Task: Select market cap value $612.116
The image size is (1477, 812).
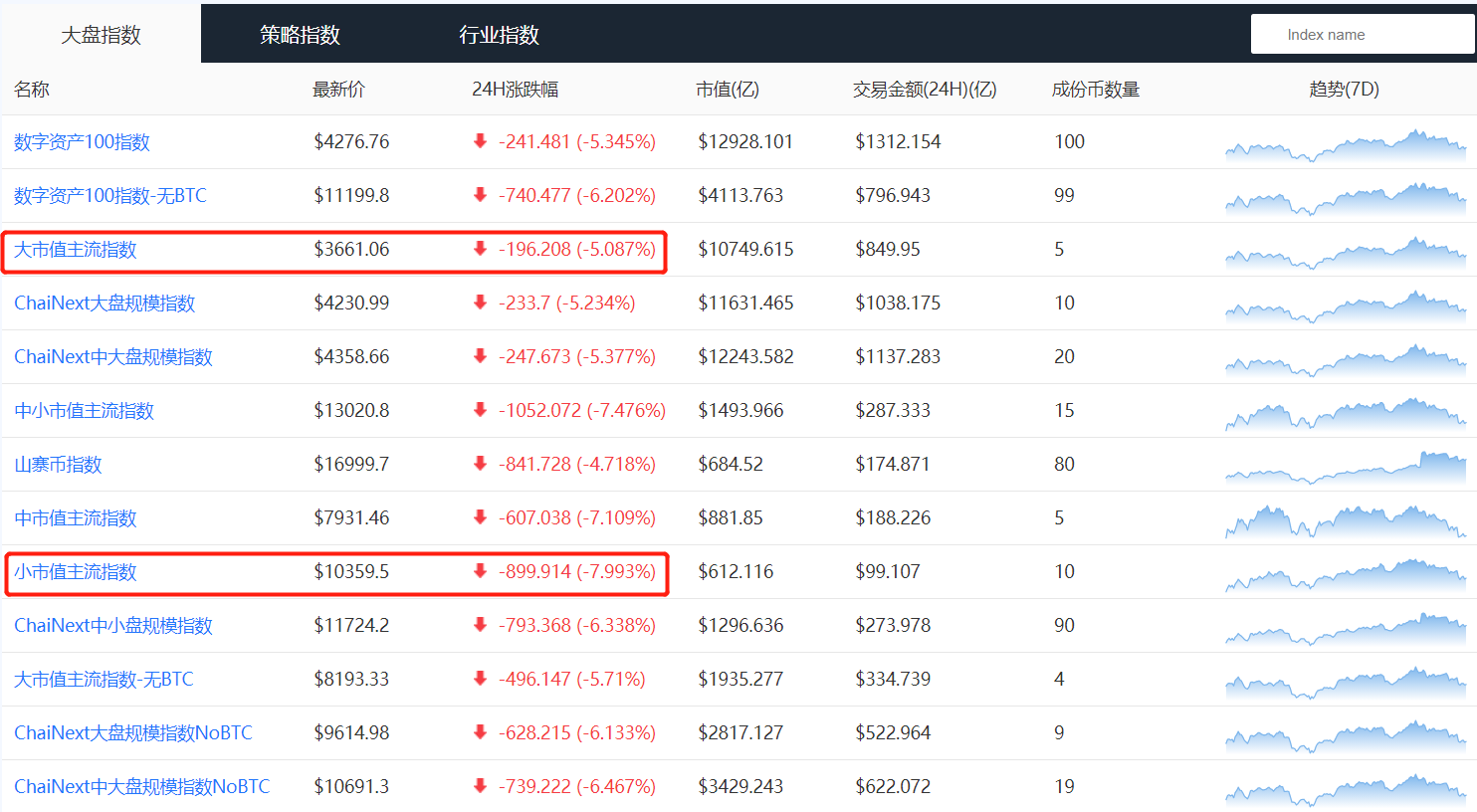Action: coord(736,572)
